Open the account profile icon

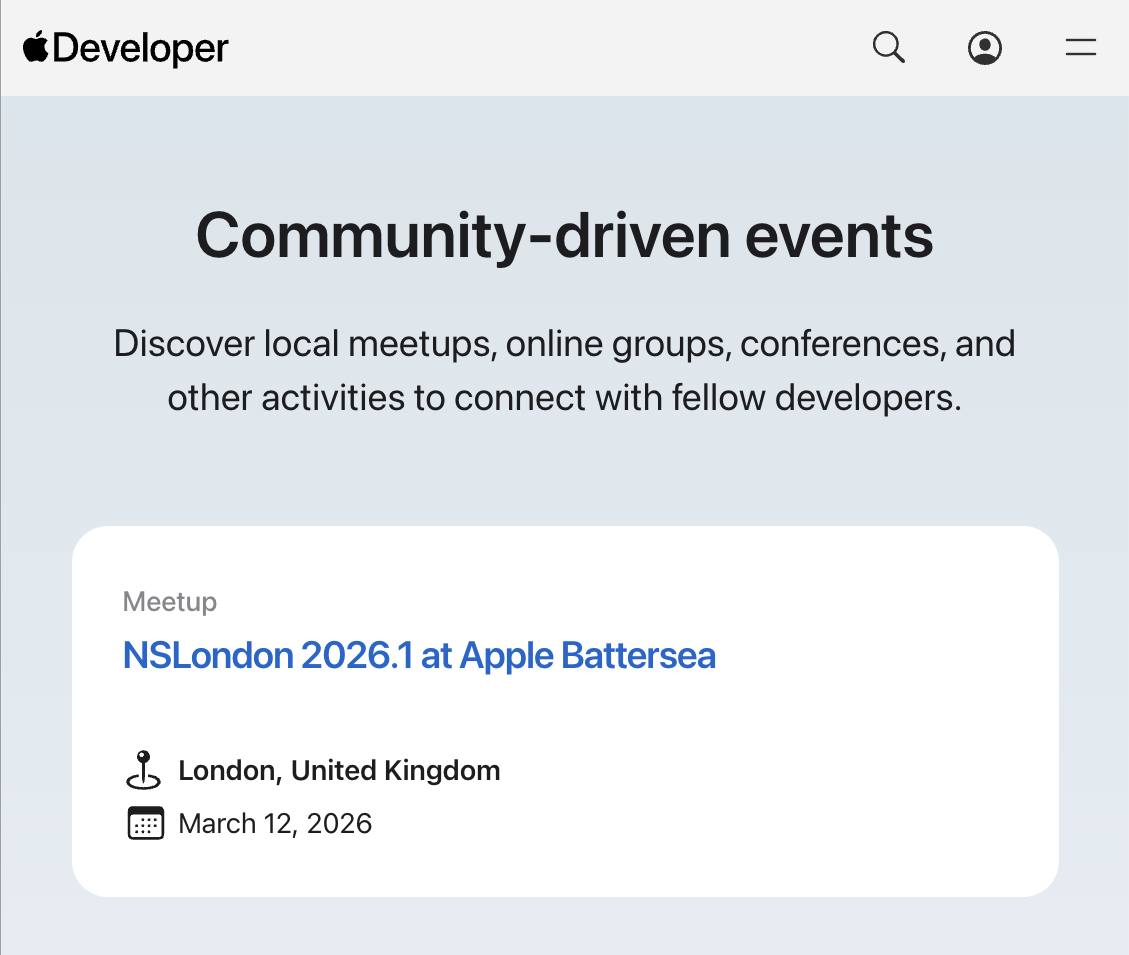984,48
